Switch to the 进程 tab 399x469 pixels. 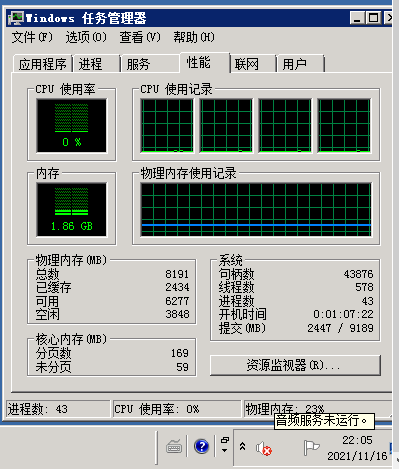point(97,64)
